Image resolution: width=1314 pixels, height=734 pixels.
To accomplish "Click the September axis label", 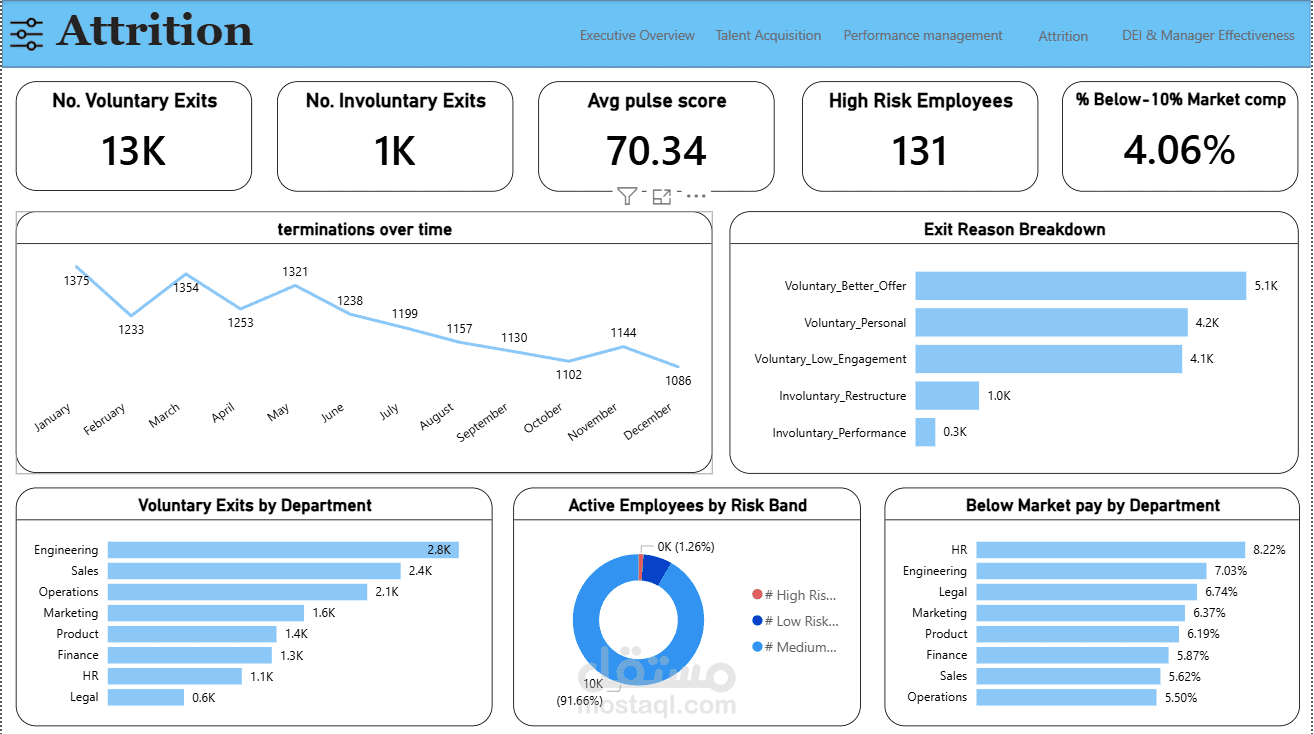I will 482,423.
